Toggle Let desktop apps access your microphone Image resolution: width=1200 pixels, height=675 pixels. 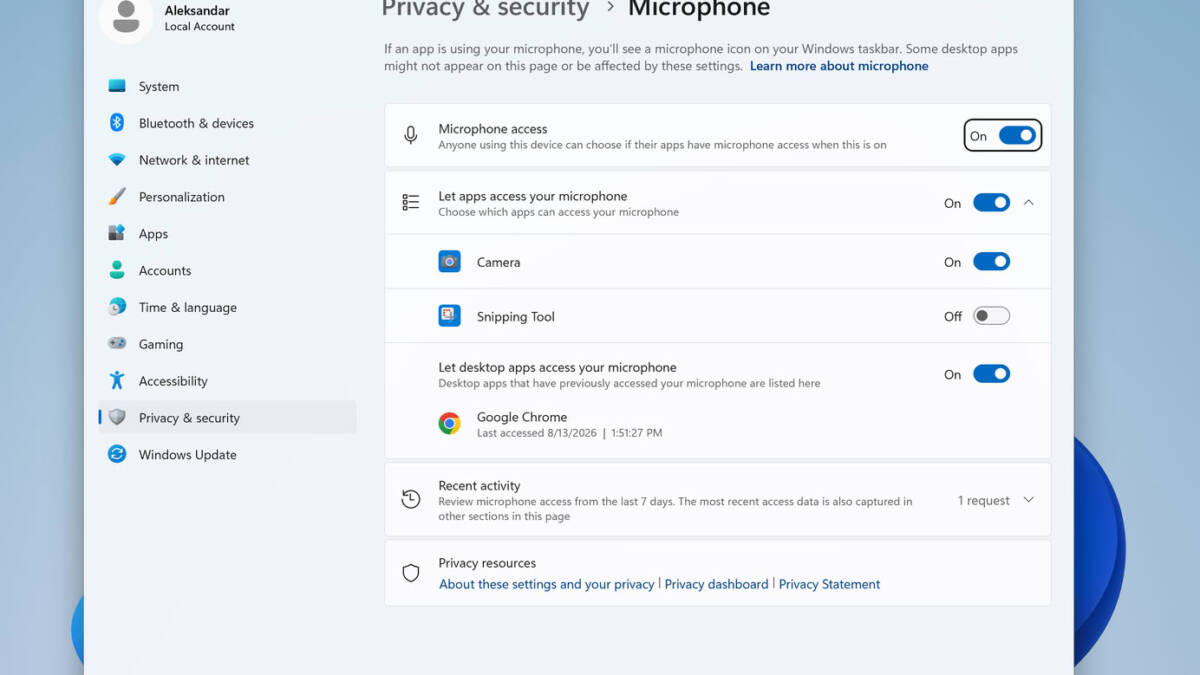[992, 374]
